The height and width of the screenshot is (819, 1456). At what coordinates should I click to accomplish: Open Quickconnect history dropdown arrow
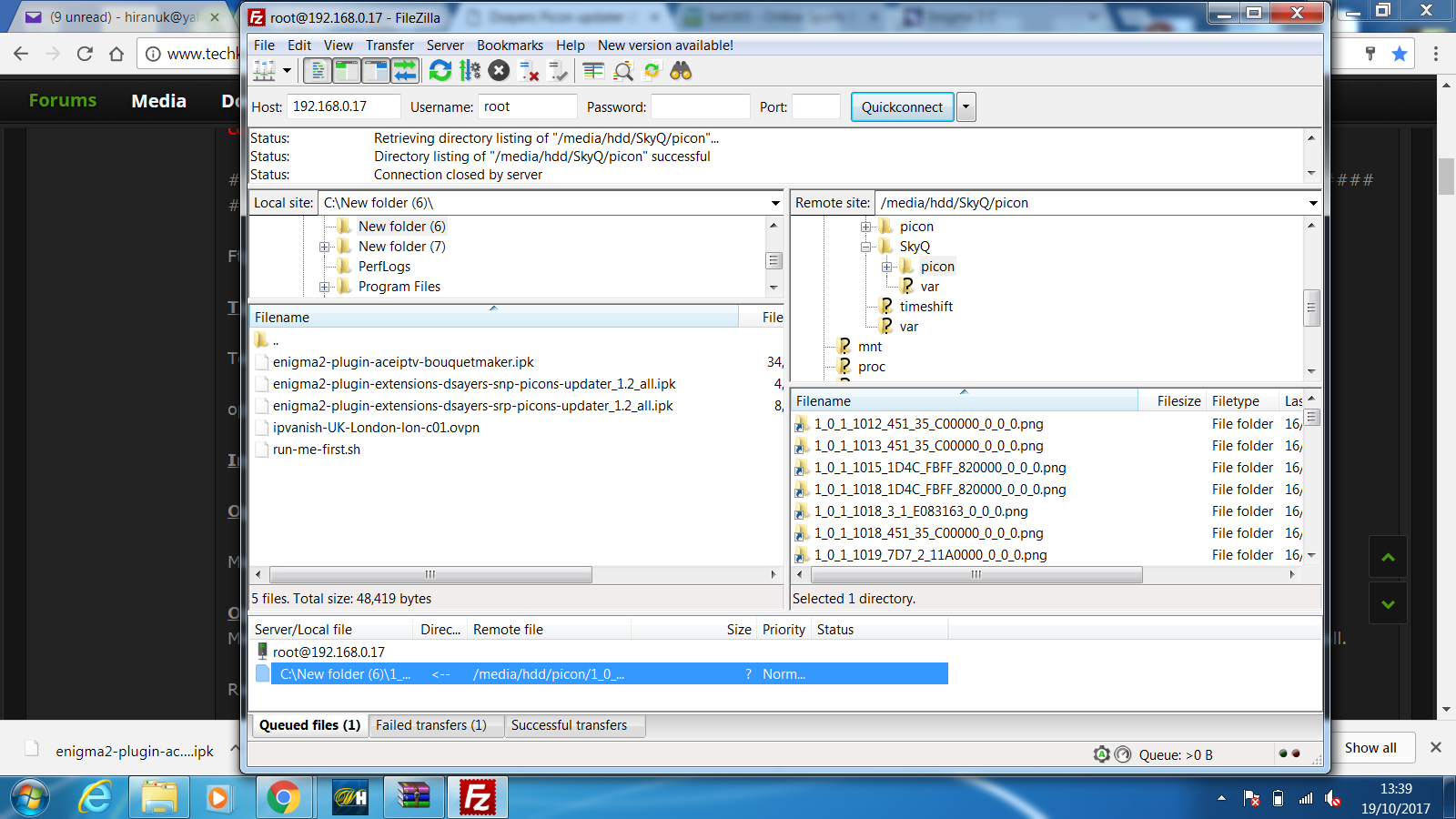coord(966,107)
